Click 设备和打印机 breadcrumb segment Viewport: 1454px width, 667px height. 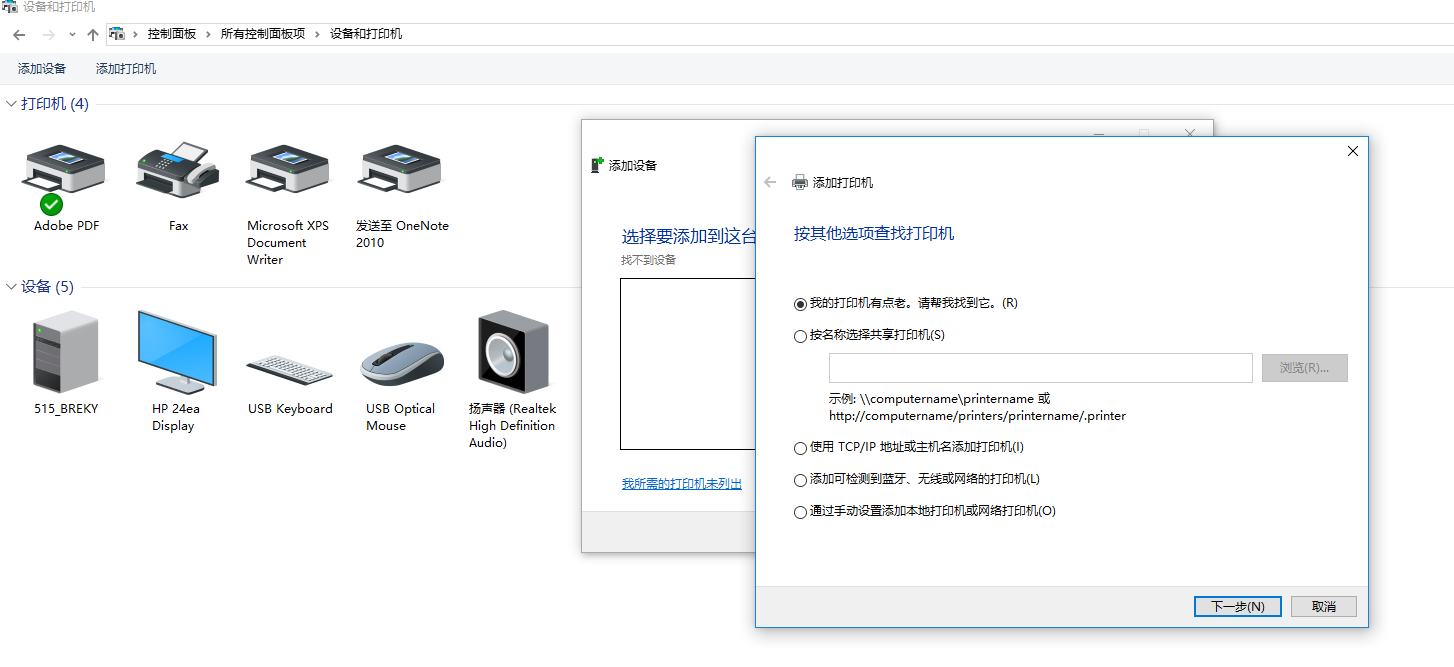pyautogui.click(x=366, y=34)
